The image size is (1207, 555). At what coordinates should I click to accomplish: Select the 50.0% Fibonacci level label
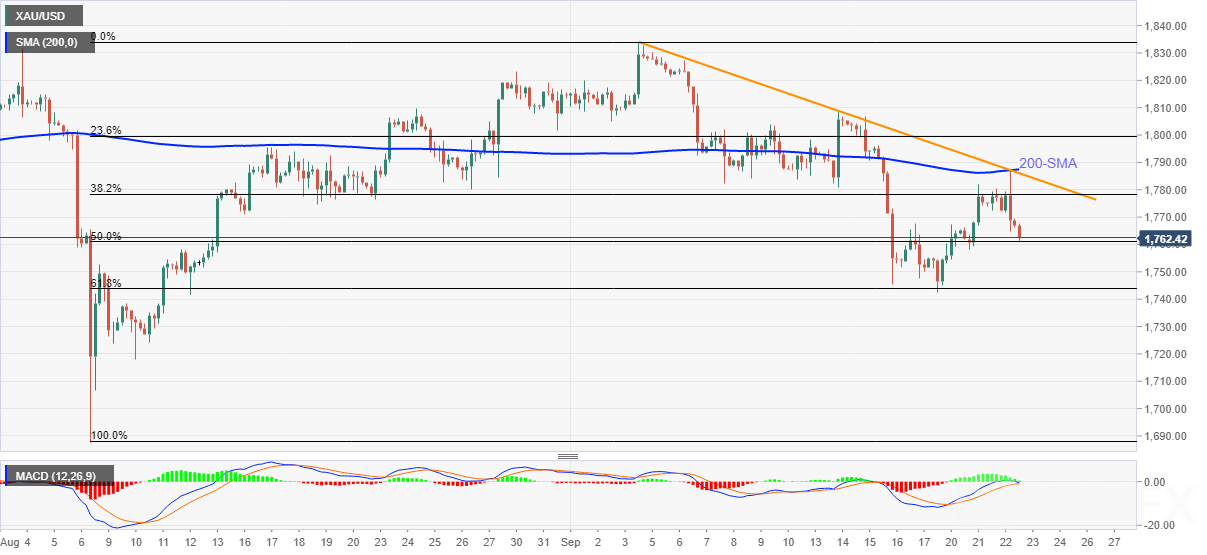[x=106, y=236]
